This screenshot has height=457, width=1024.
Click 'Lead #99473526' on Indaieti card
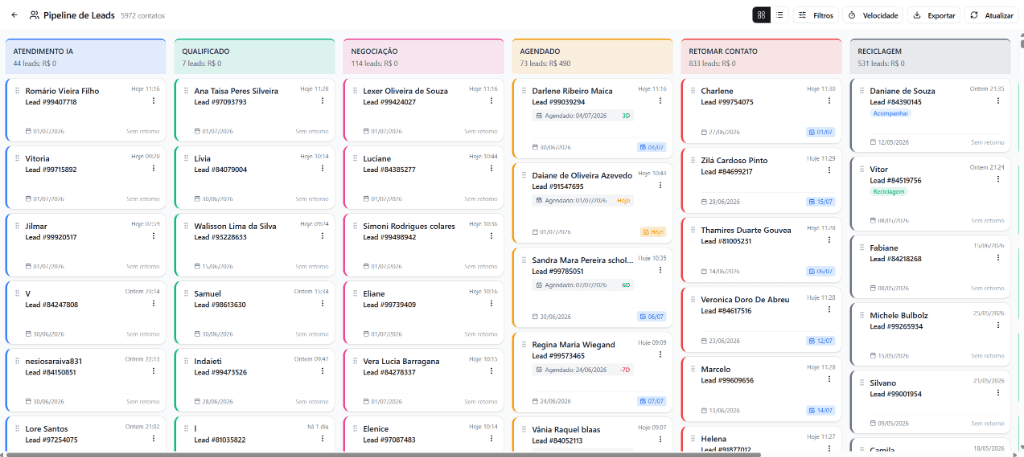[x=220, y=372]
